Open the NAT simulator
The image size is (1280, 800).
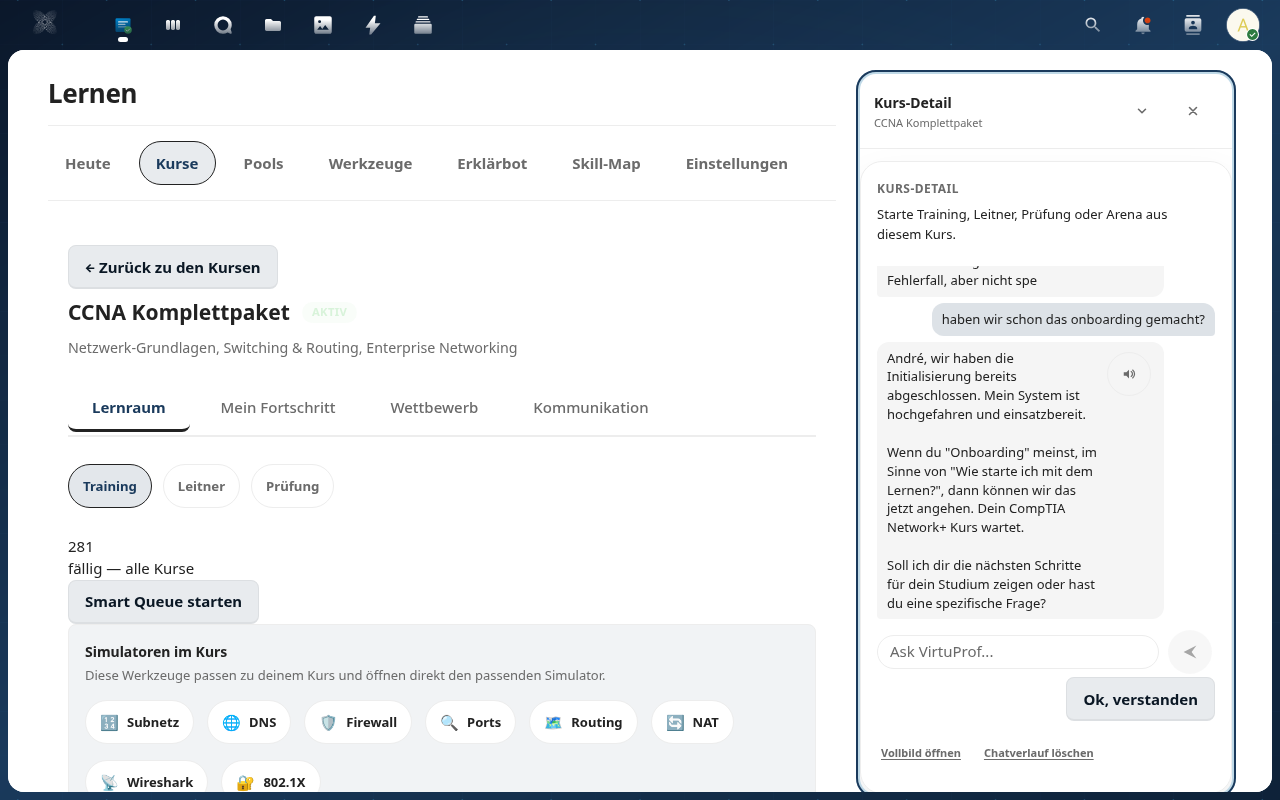coord(692,722)
